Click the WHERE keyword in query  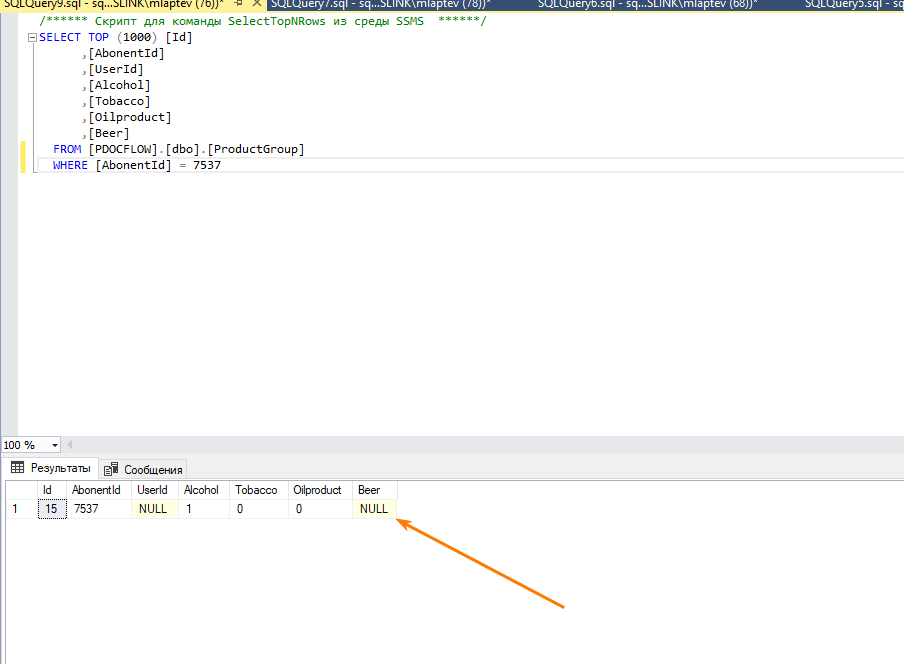pyautogui.click(x=70, y=165)
